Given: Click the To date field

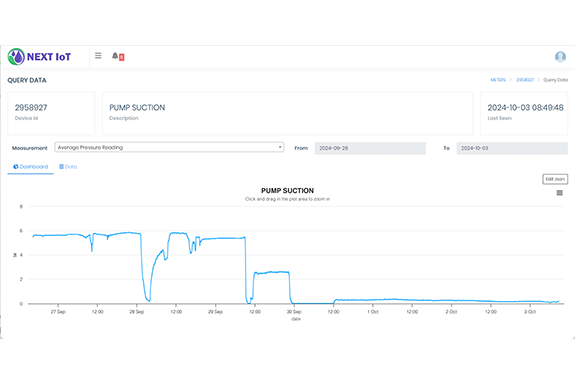Looking at the screenshot, I should (512, 148).
